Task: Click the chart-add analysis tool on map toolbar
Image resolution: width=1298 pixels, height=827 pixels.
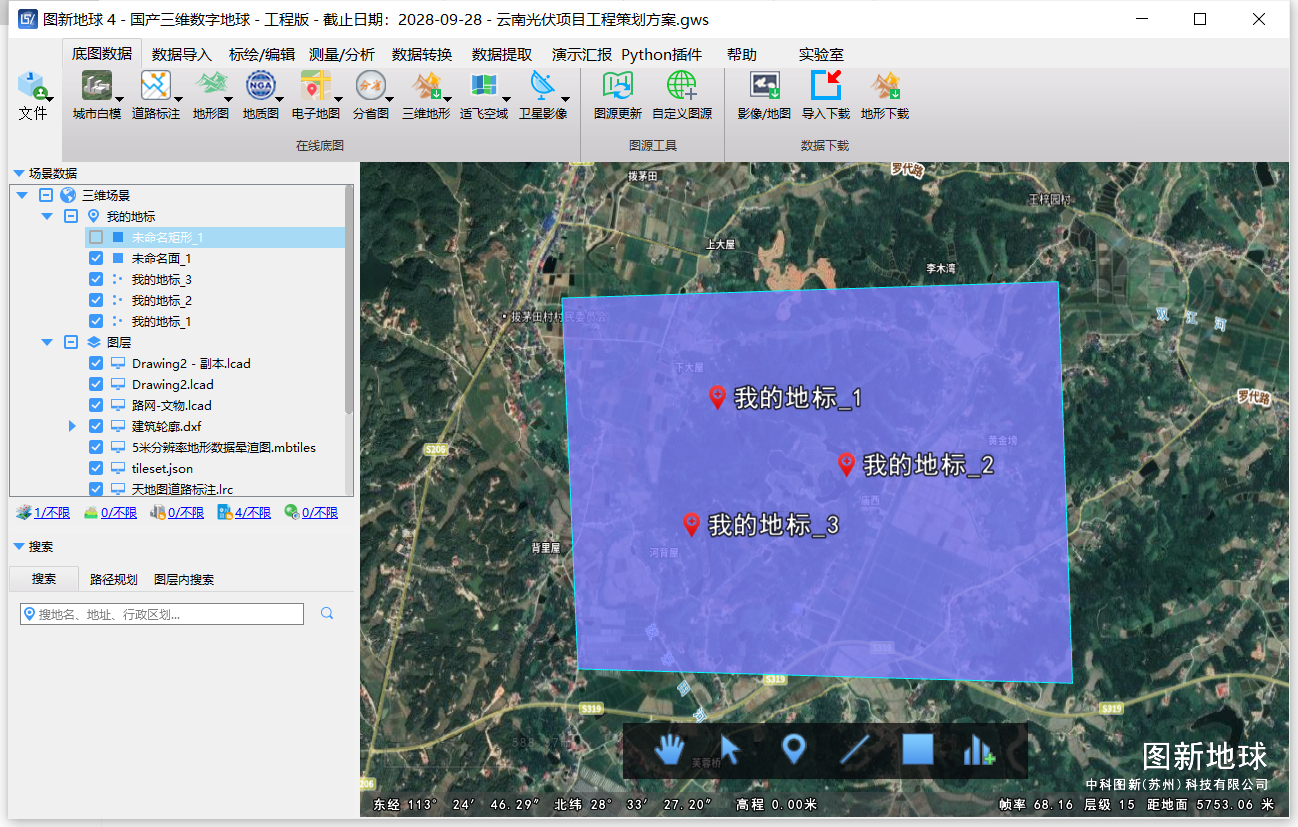Action: click(x=979, y=750)
